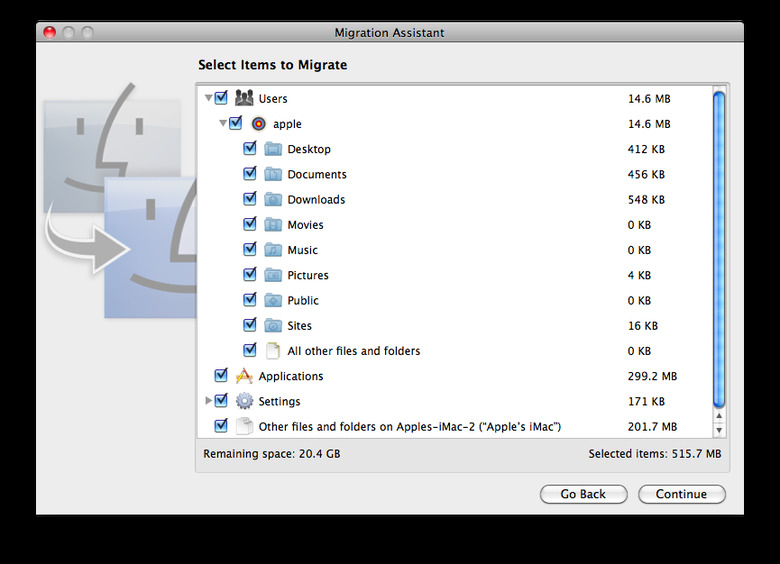Select the Music folder icon
Viewport: 780px width, 564px height.
click(273, 250)
